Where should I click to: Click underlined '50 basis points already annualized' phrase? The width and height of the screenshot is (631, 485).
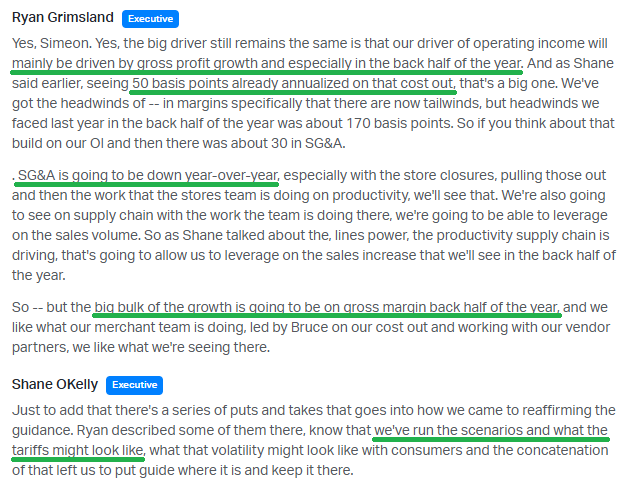(293, 84)
